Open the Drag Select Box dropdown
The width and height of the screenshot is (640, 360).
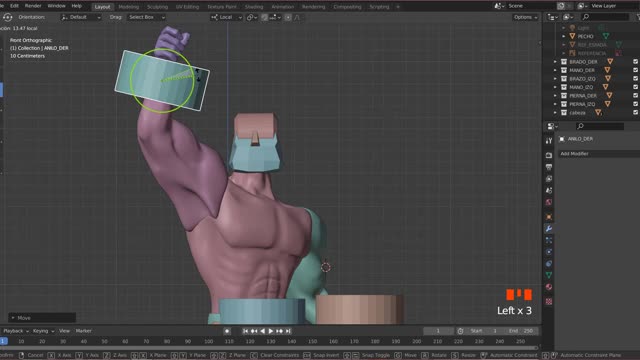[146, 17]
